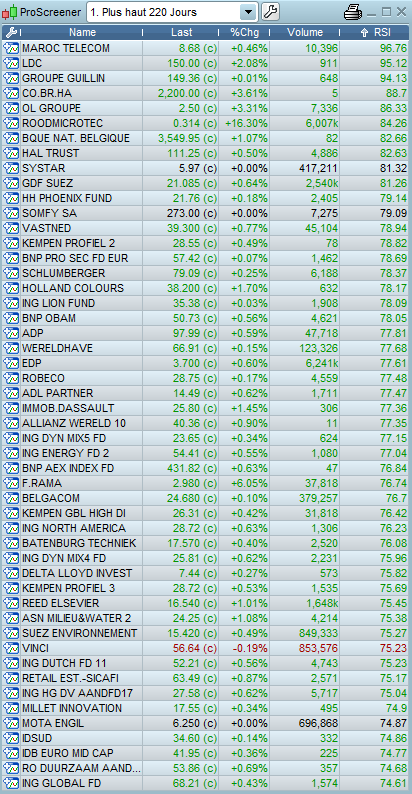Open chart icon for SYSTAR
This screenshot has width=412, height=794.
11,168
